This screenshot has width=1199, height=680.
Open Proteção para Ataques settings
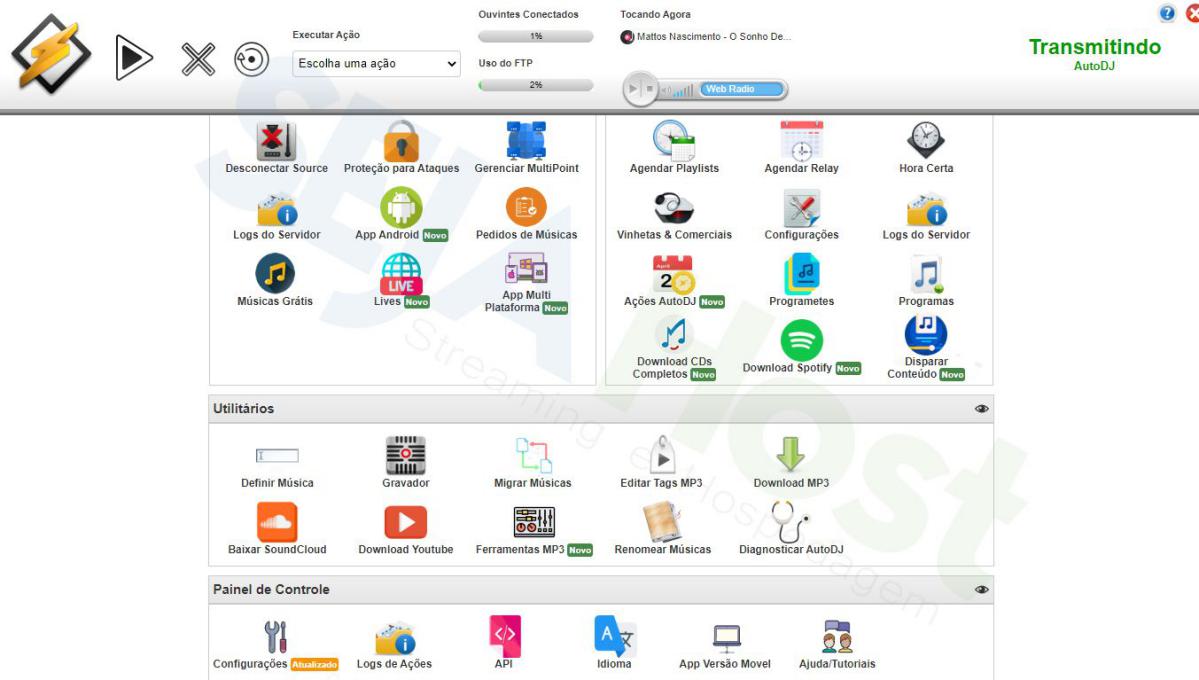coord(401,142)
